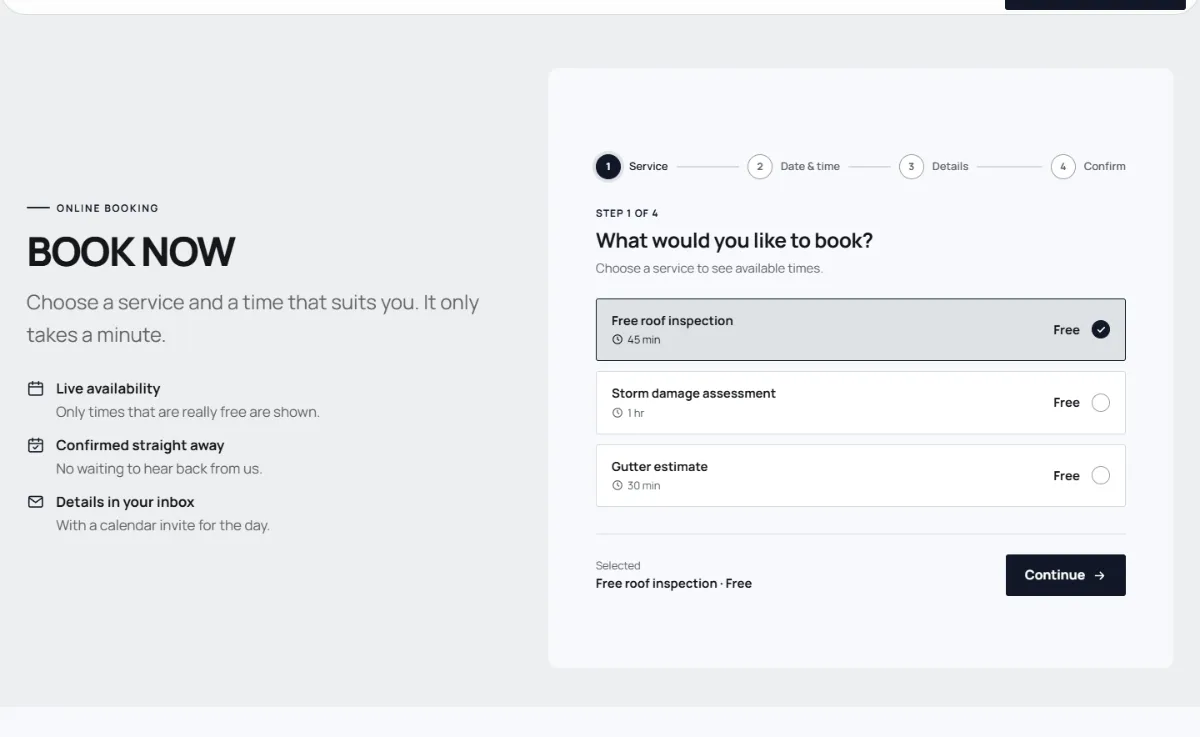Click the BOOK NOW heading
The image size is (1200, 737).
coord(131,252)
